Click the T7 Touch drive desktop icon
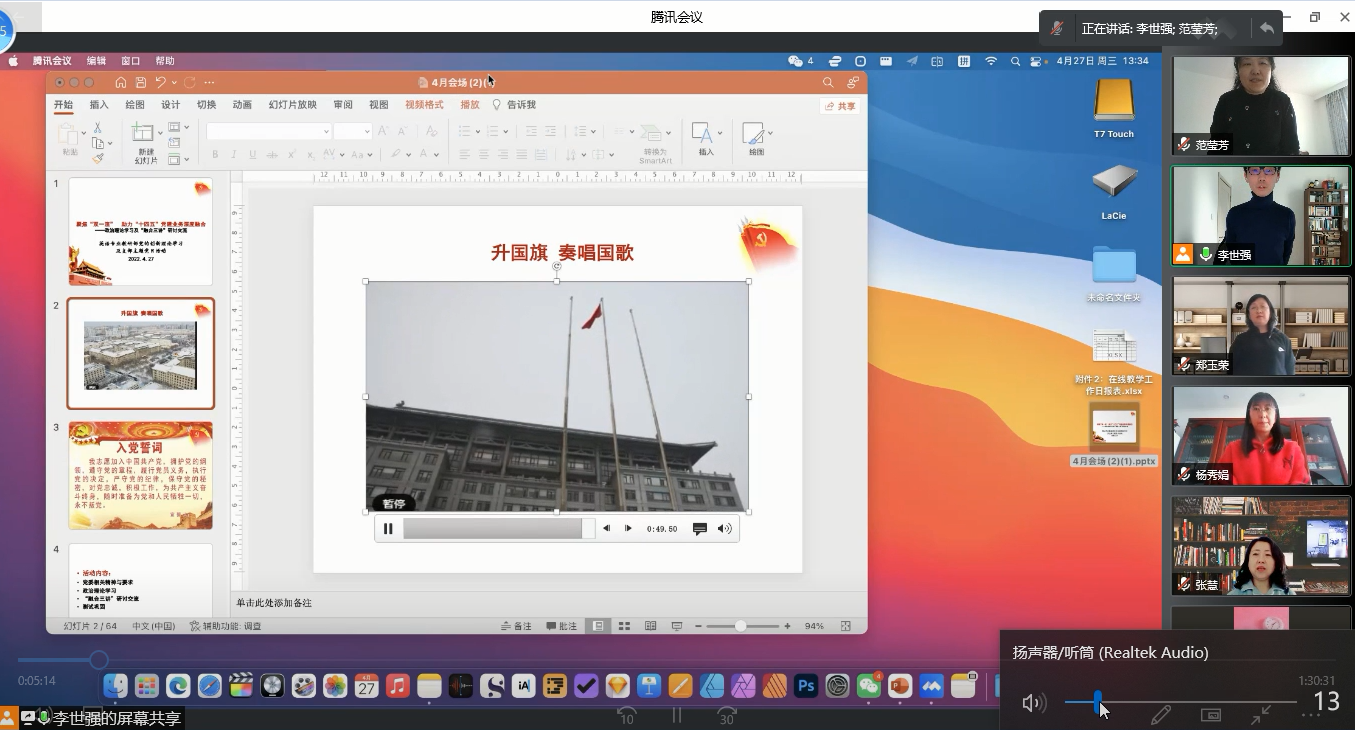 click(x=1114, y=101)
